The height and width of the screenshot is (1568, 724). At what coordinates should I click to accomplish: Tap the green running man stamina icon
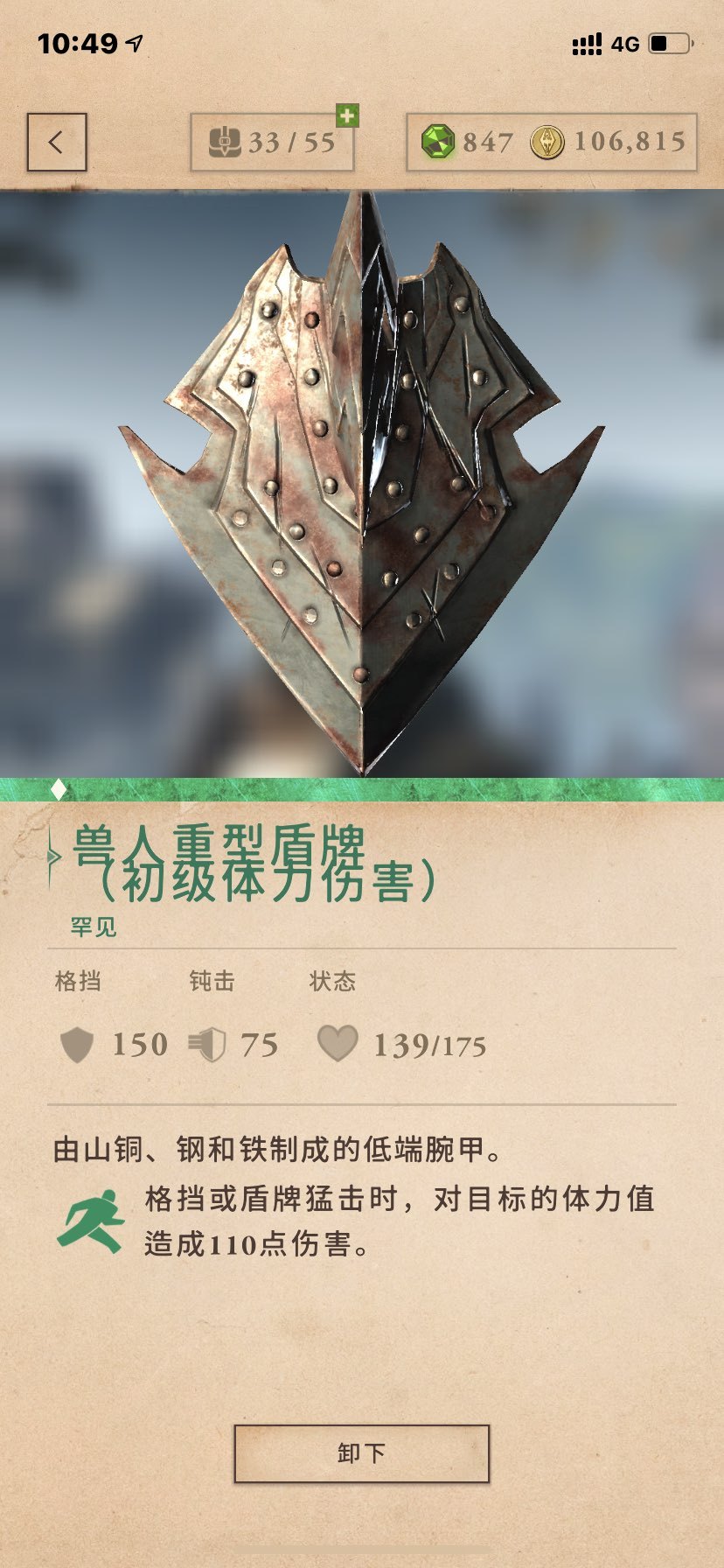[x=91, y=1221]
